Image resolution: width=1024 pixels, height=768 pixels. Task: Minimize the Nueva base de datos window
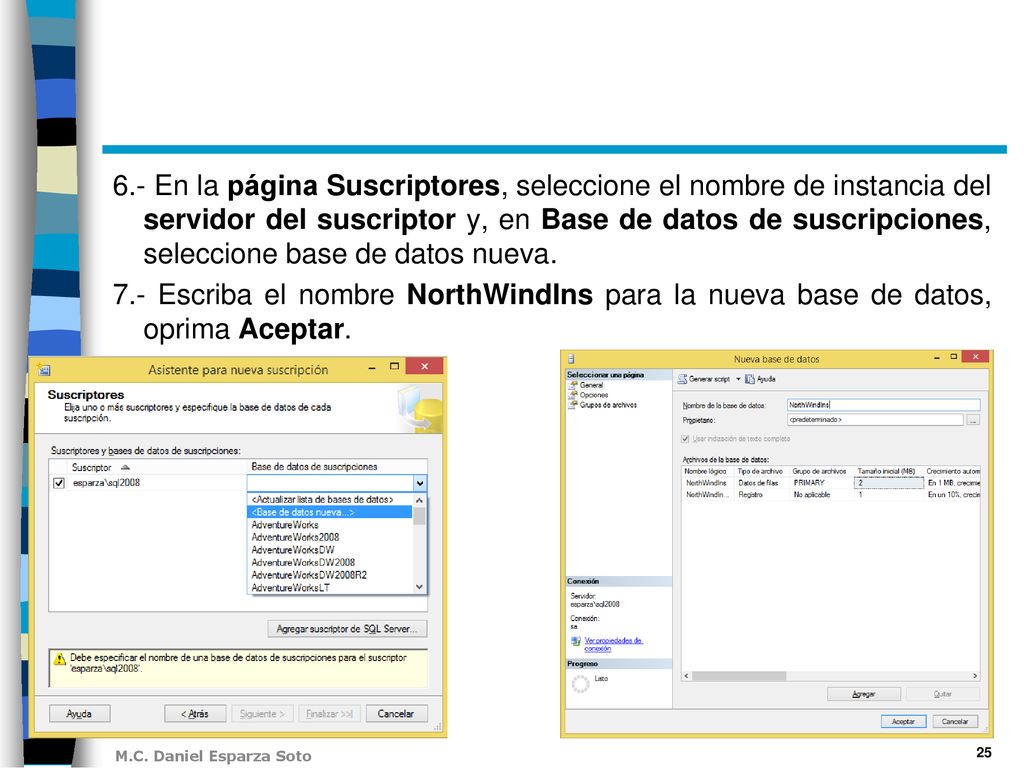(936, 357)
